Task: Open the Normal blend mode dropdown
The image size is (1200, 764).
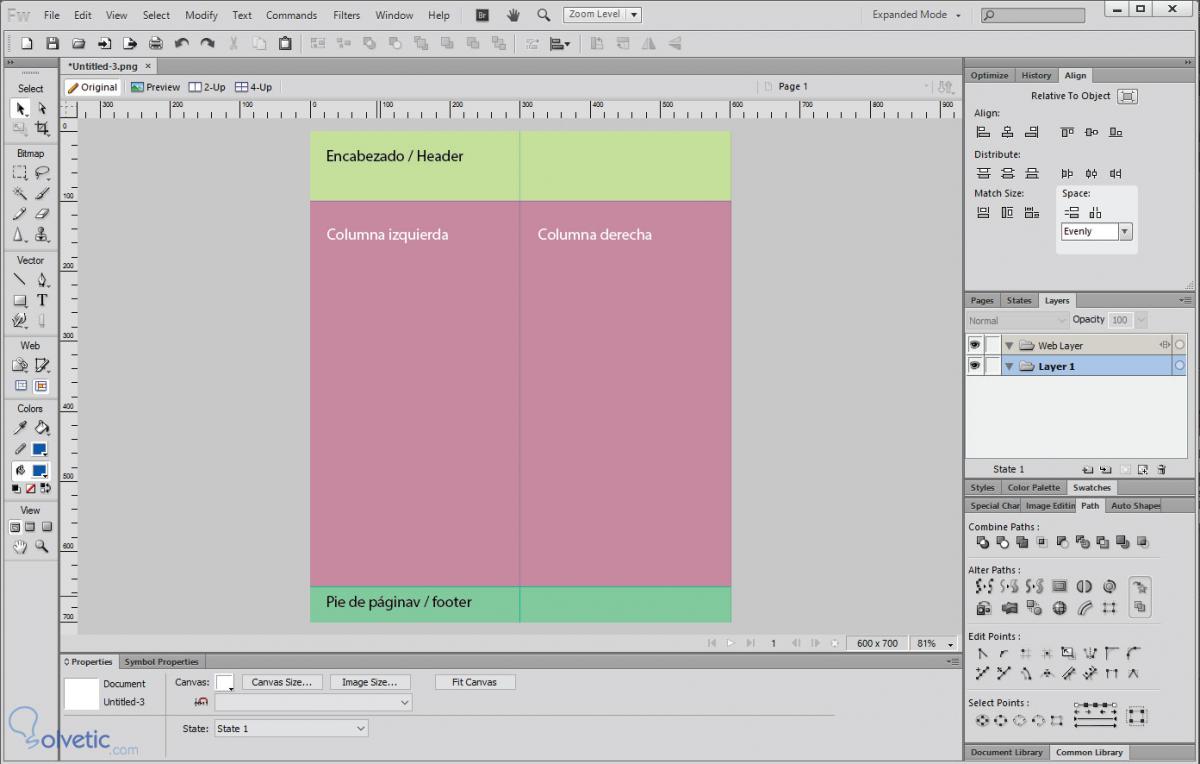Action: click(1018, 320)
